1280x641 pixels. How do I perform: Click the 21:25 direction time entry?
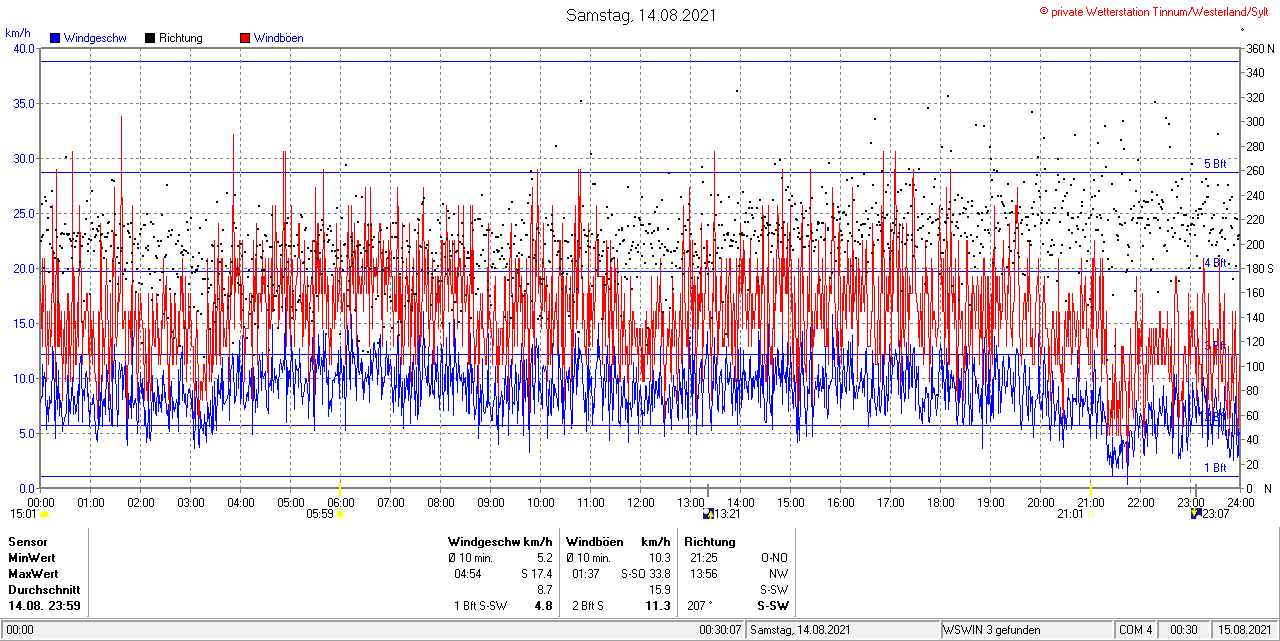pyautogui.click(x=703, y=558)
